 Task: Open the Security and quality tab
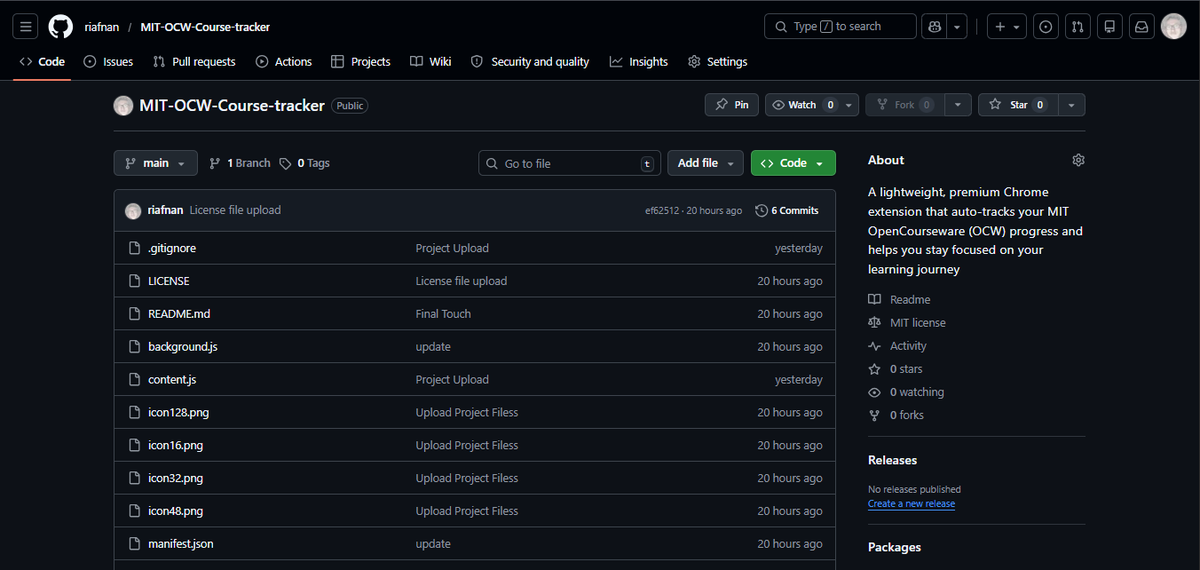tap(530, 62)
